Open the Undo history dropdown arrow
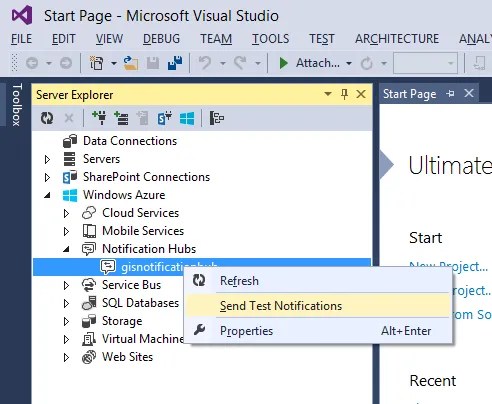 point(223,63)
